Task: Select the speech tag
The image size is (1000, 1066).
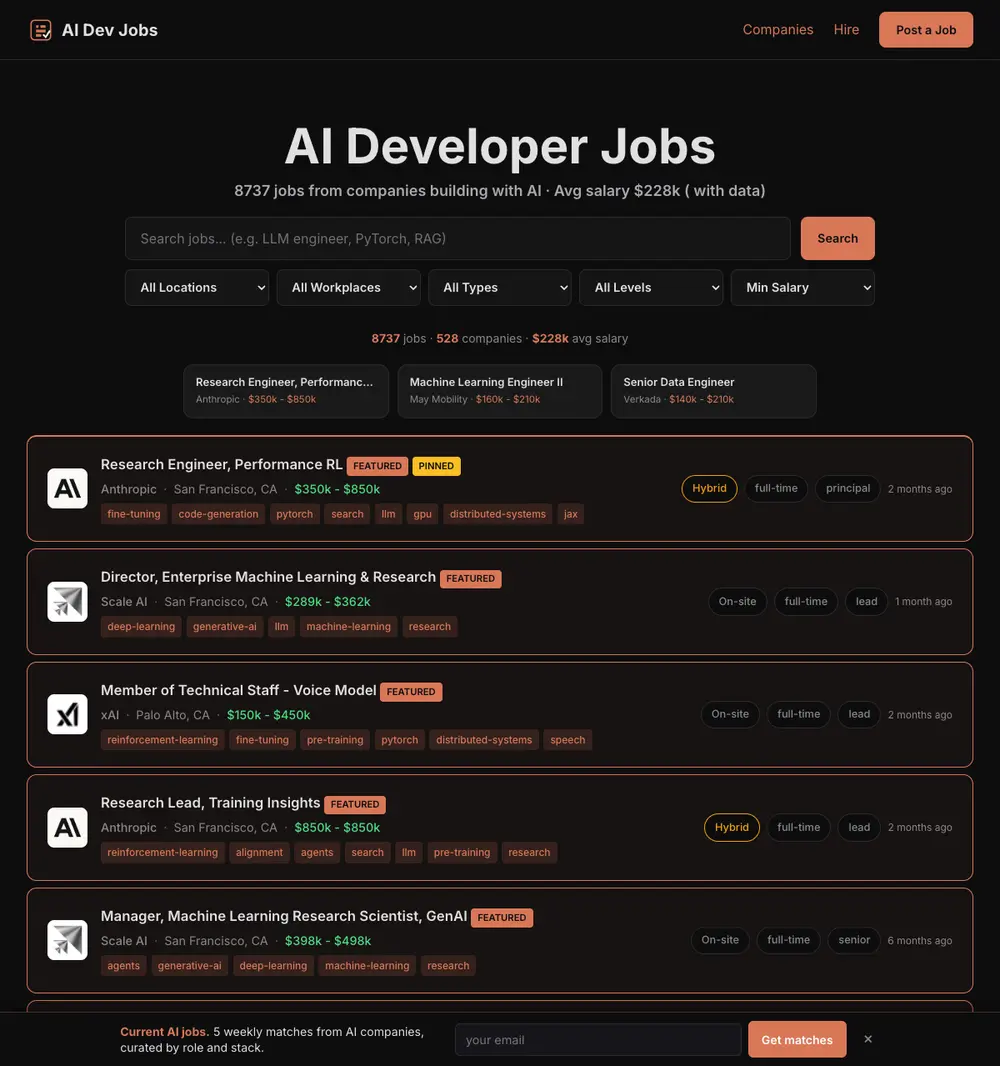Action: pos(568,740)
